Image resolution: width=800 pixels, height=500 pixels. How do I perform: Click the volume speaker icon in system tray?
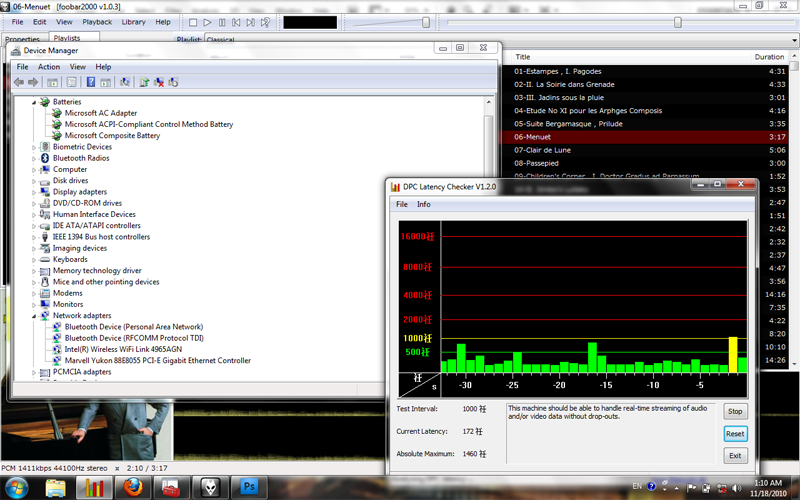(736, 488)
